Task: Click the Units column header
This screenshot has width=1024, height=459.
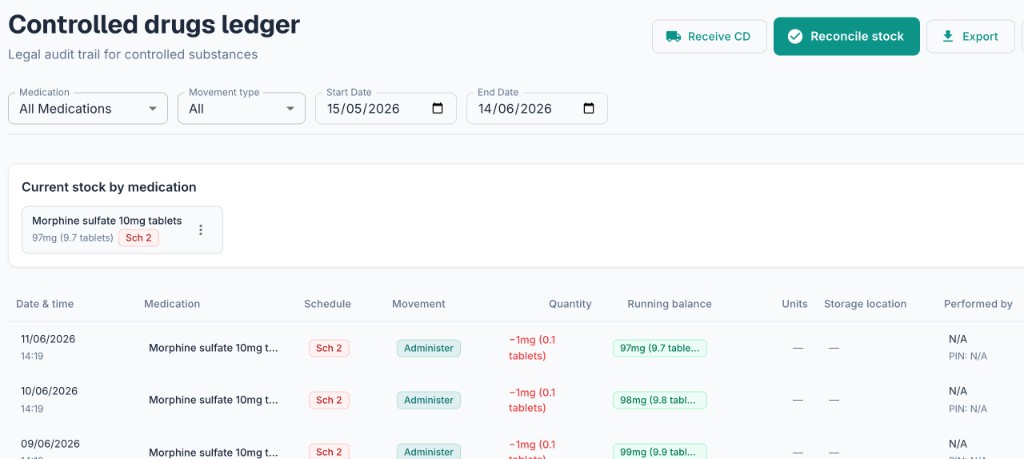Action: tap(795, 304)
